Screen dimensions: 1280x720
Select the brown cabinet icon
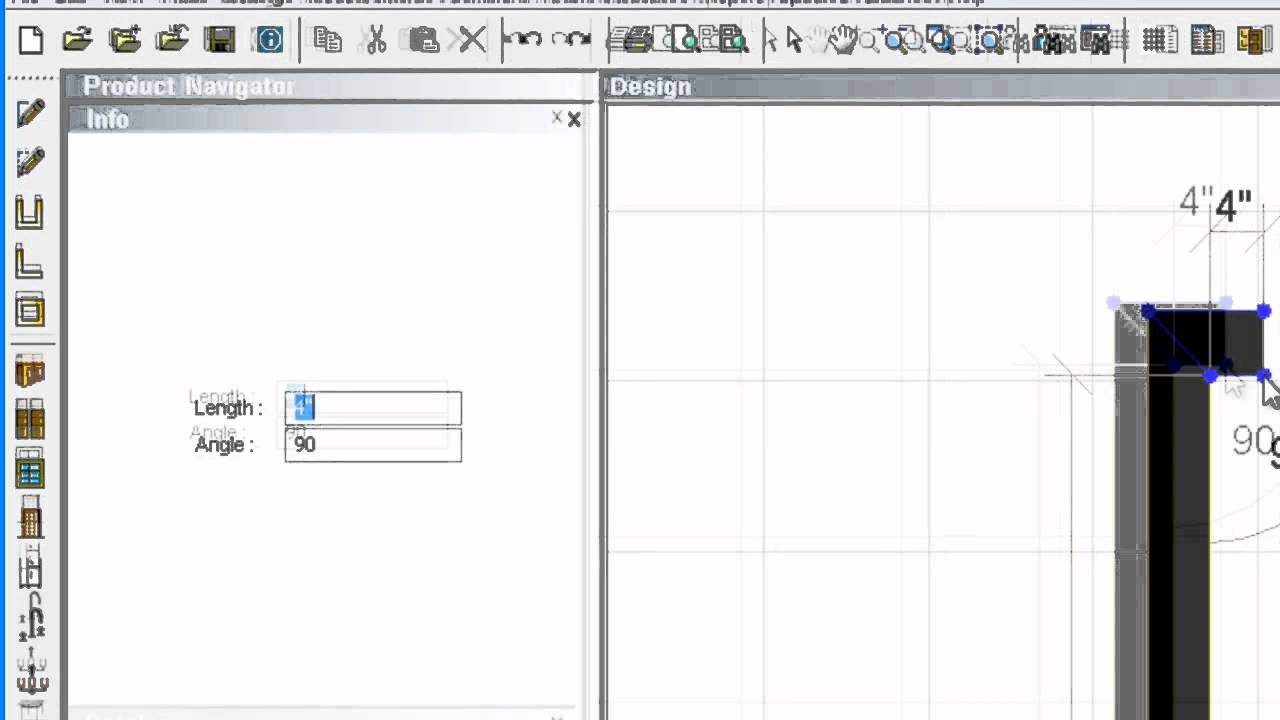pyautogui.click(x=30, y=371)
